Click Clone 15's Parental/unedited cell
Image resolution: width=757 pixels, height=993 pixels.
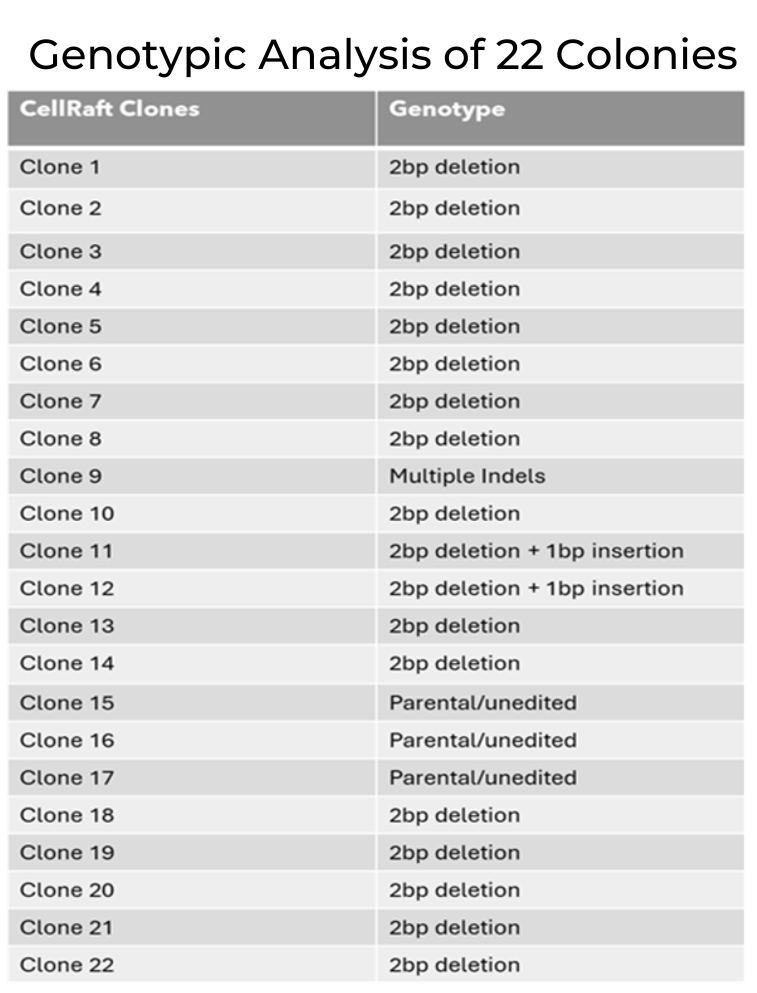[x=560, y=702]
